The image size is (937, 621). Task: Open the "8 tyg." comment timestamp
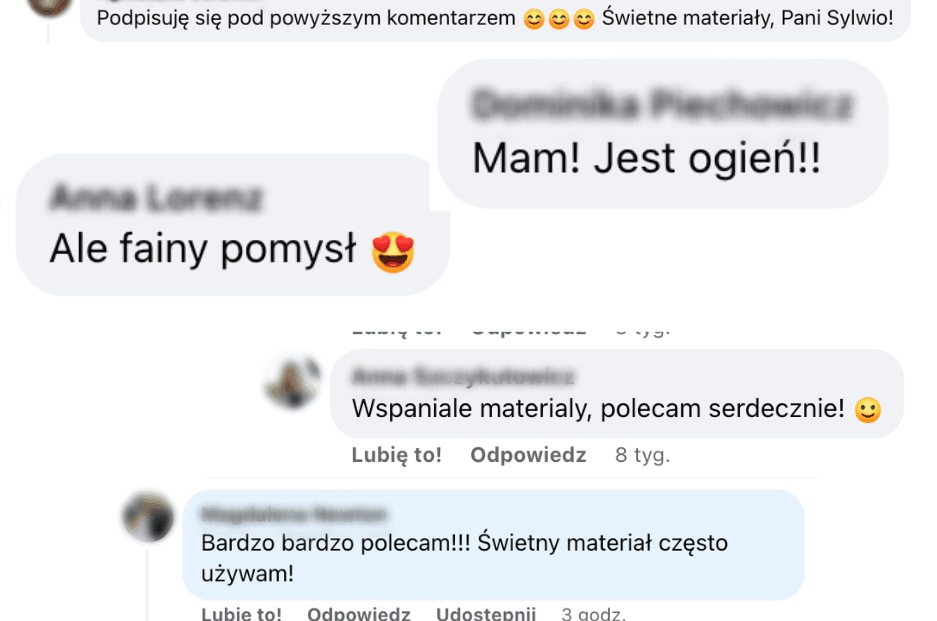point(642,455)
